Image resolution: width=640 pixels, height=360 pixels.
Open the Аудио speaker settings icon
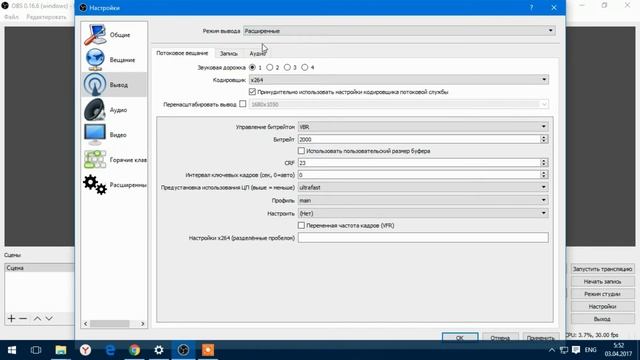tap(95, 109)
